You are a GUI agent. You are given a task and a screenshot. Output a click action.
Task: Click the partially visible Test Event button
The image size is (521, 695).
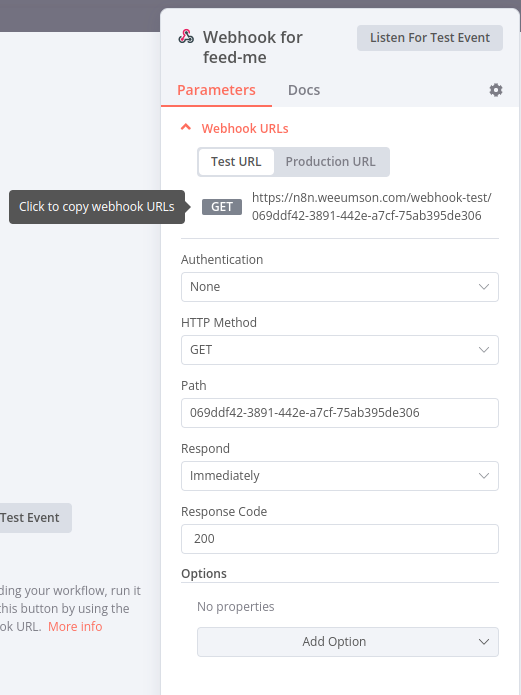click(x=35, y=518)
